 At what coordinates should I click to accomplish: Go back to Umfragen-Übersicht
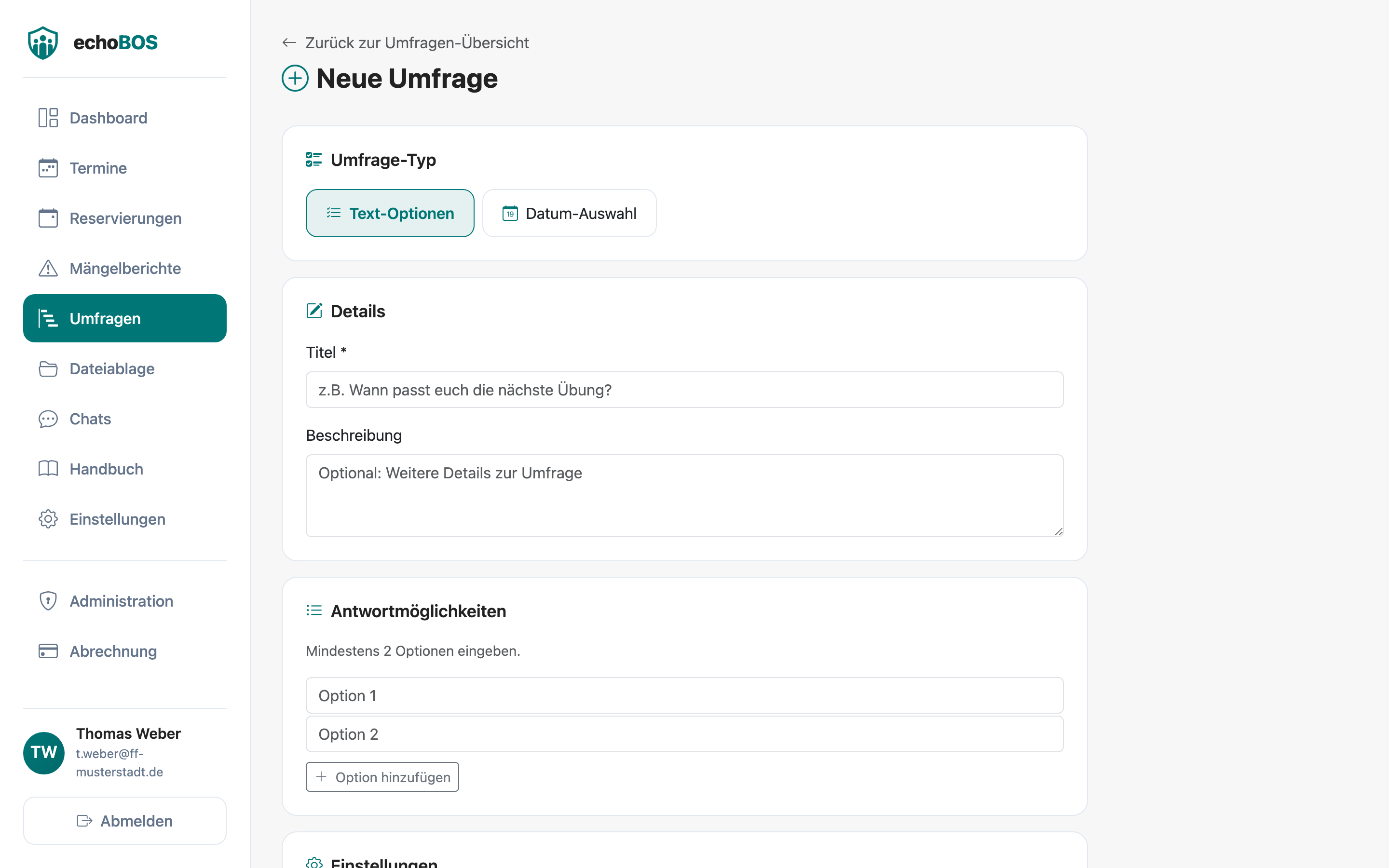[x=405, y=42]
